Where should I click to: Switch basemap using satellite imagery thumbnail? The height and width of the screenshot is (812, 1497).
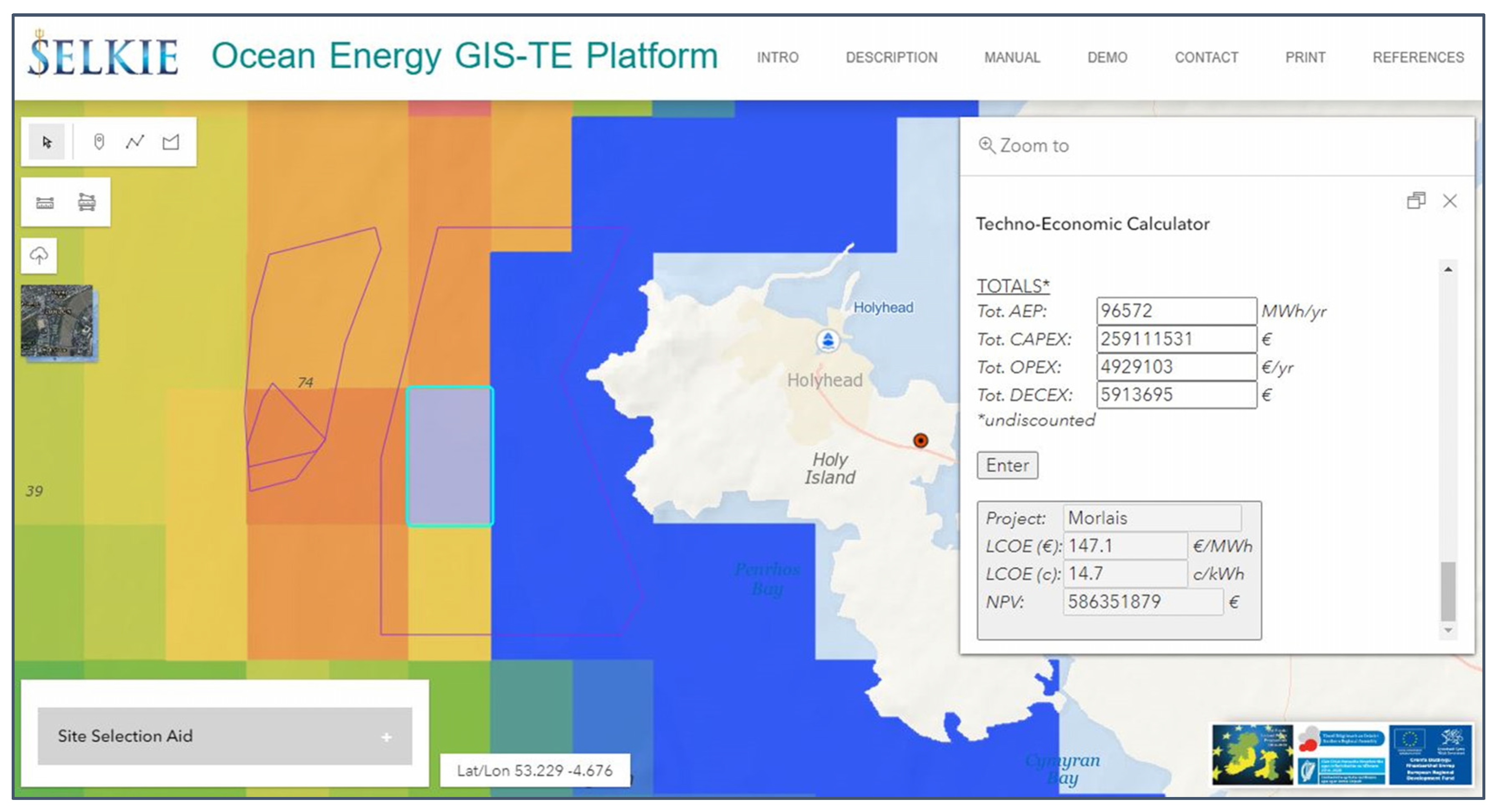pos(57,320)
